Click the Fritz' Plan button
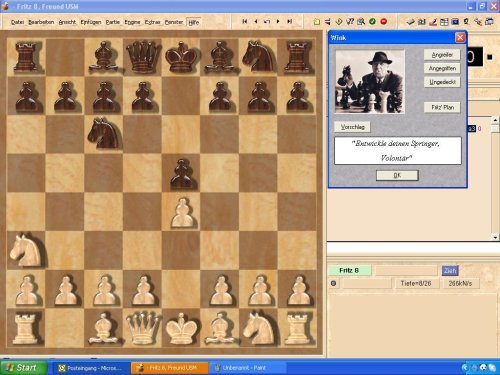The width and height of the screenshot is (500, 375). tap(442, 107)
